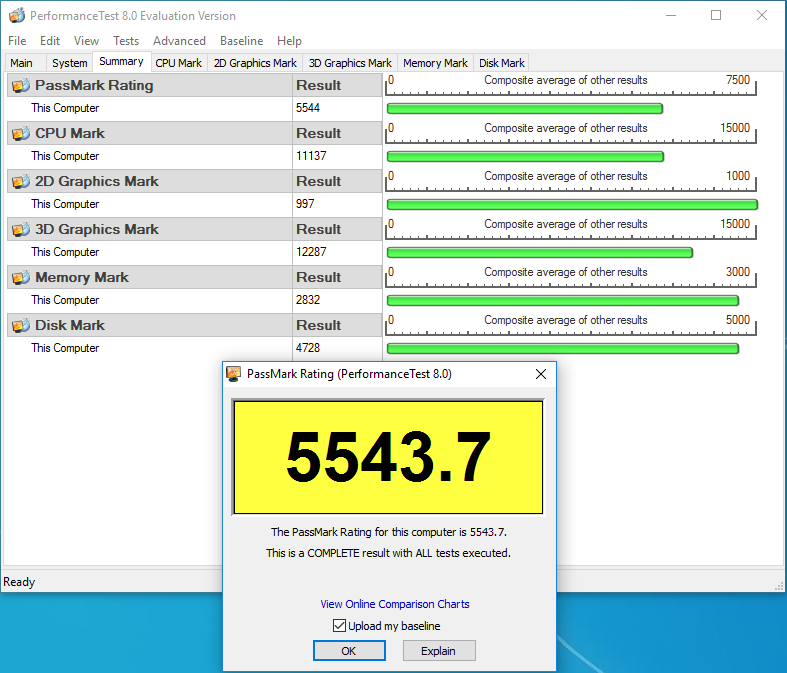
Task: Click the 3D Graphics Mark green result bar
Action: pyautogui.click(x=540, y=252)
